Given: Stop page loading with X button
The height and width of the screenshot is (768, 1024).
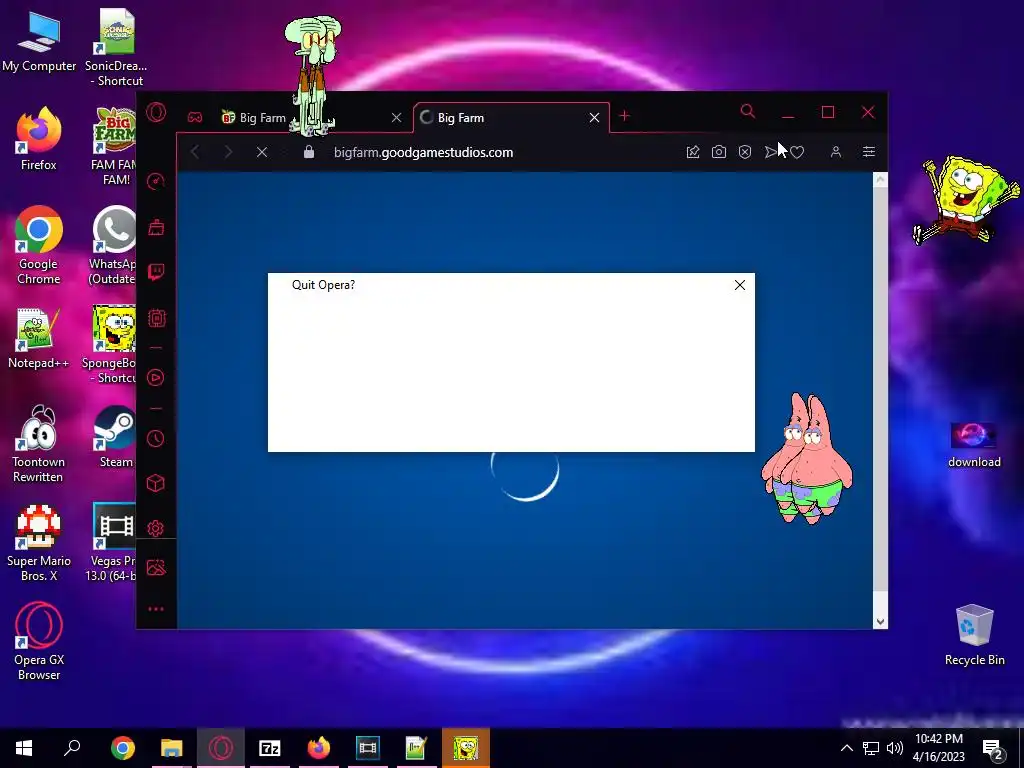Looking at the screenshot, I should coord(262,152).
